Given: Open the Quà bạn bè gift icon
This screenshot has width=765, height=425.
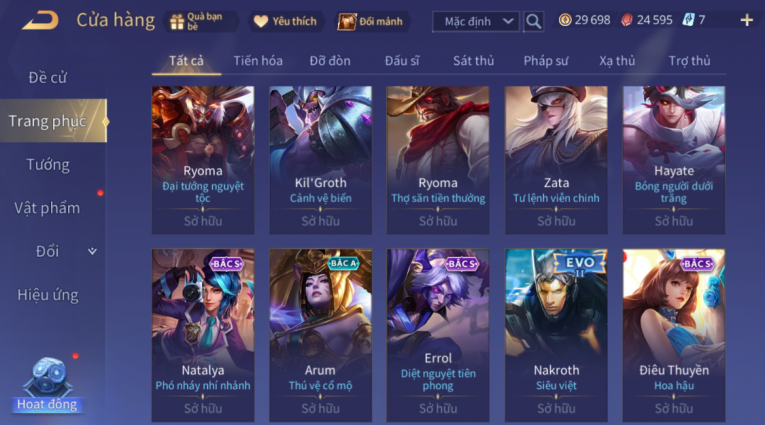Looking at the screenshot, I should pyautogui.click(x=177, y=21).
